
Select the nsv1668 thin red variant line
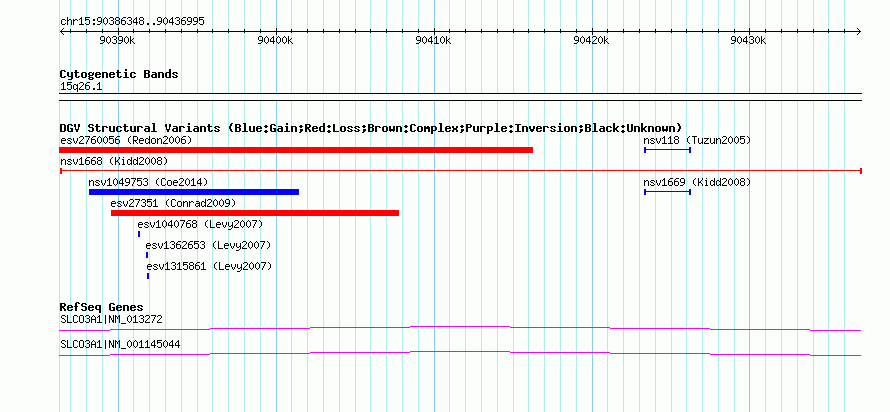[x=460, y=171]
